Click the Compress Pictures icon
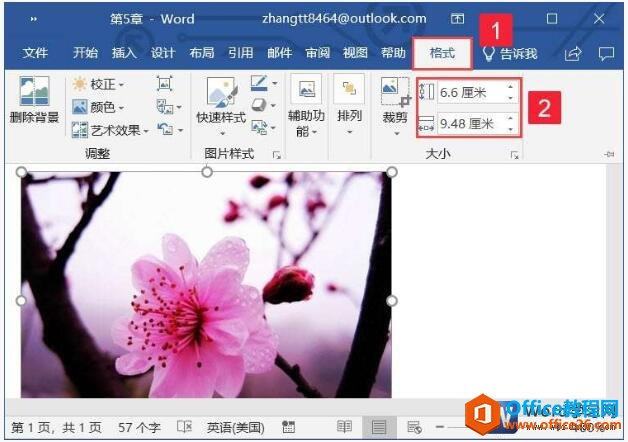 click(165, 83)
